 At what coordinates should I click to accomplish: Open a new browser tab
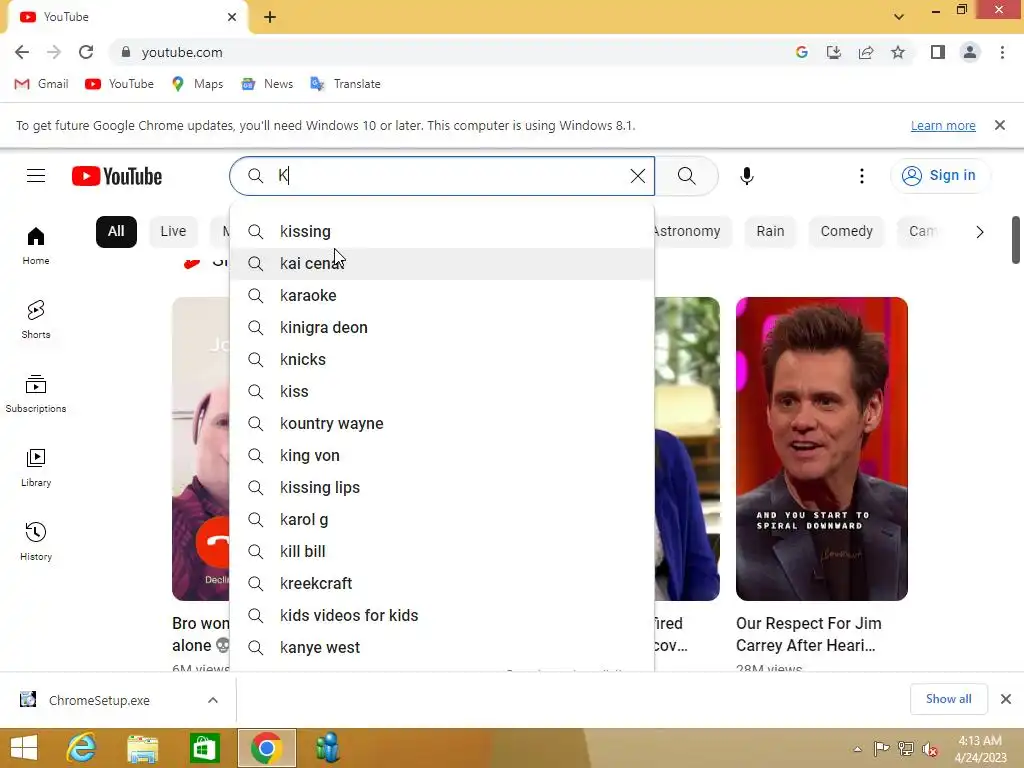[x=270, y=17]
